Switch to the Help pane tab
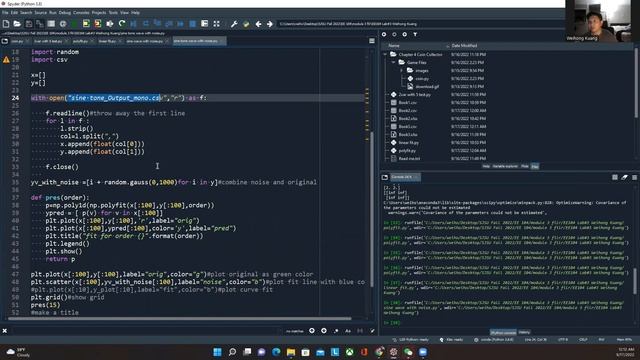 click(x=486, y=167)
